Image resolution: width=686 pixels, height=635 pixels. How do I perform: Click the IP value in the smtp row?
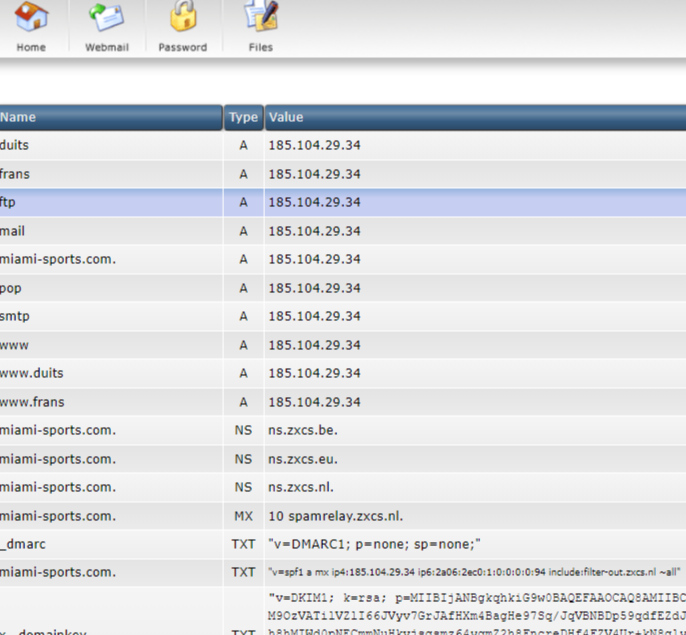point(314,316)
